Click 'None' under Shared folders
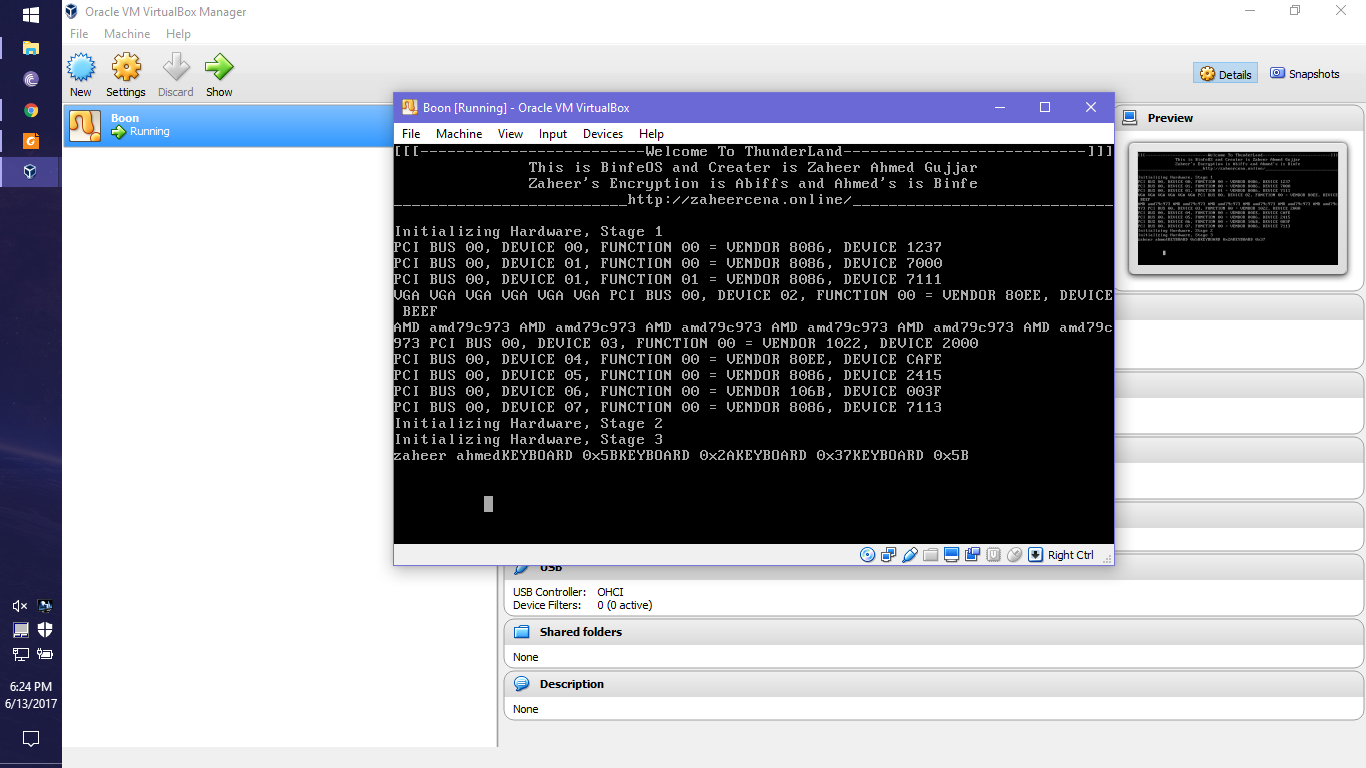Screen dimensions: 1366x768 coord(526,657)
